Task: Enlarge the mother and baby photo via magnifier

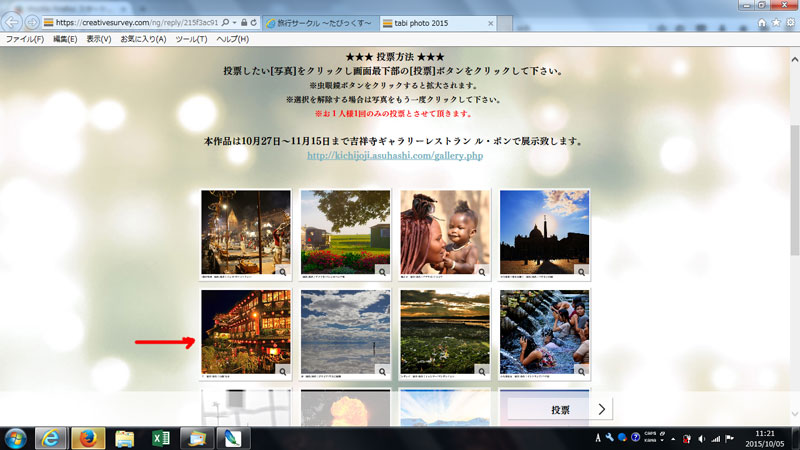Action: click(x=482, y=272)
